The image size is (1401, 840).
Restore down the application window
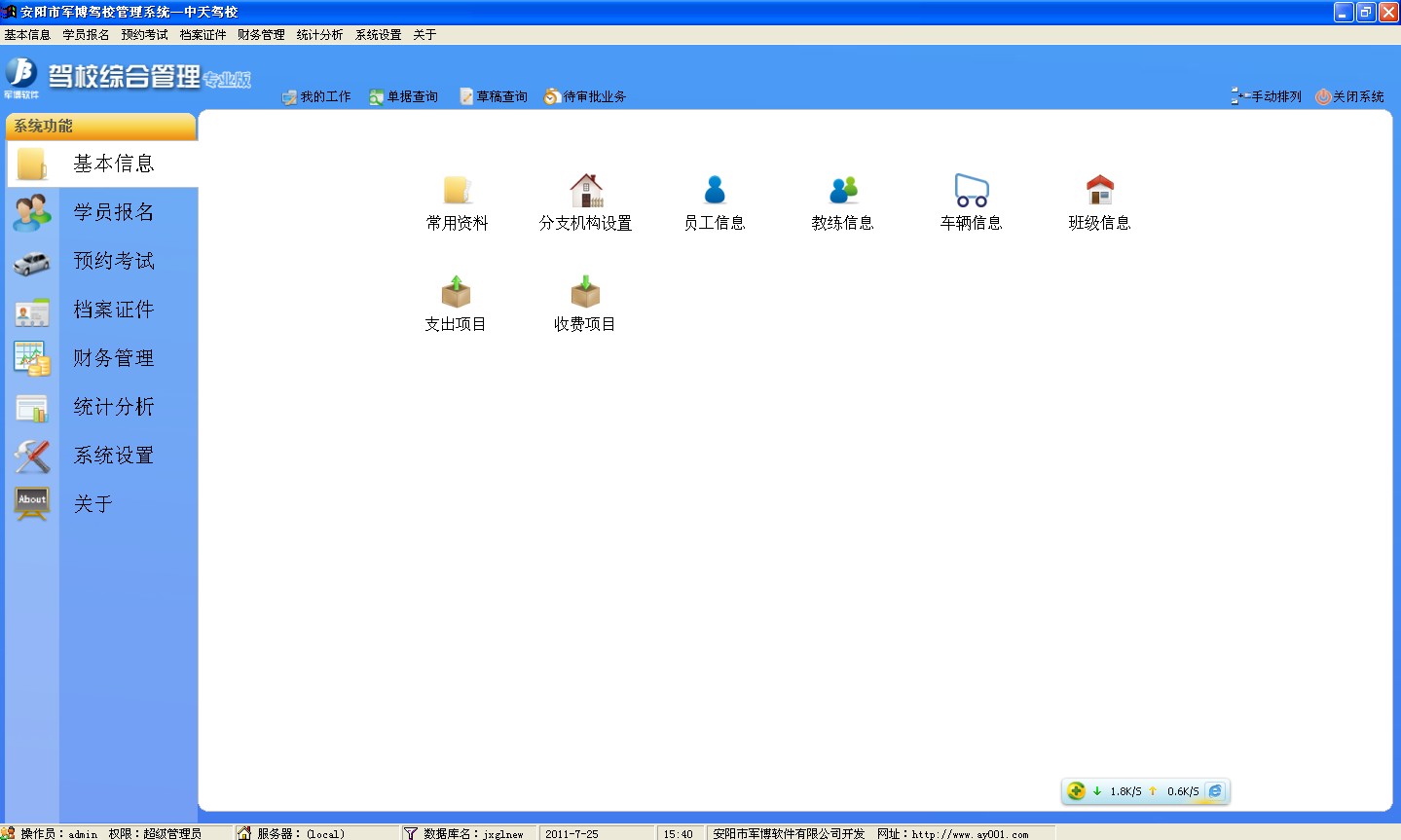[1366, 12]
